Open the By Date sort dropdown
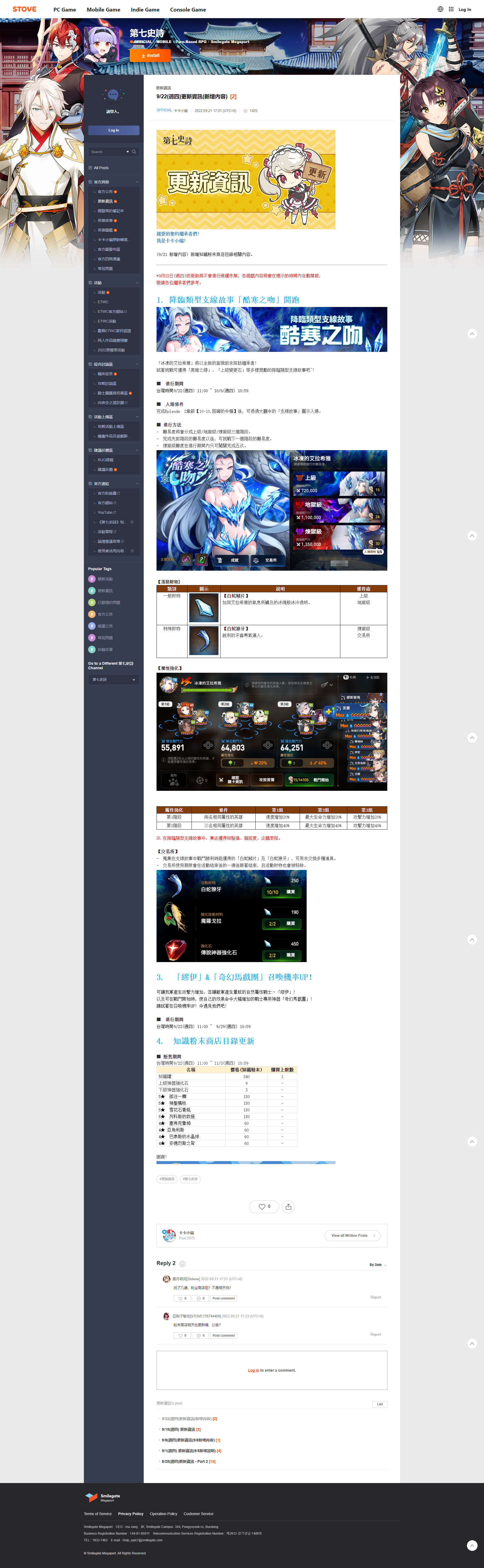The height and width of the screenshot is (1568, 484). [377, 1265]
